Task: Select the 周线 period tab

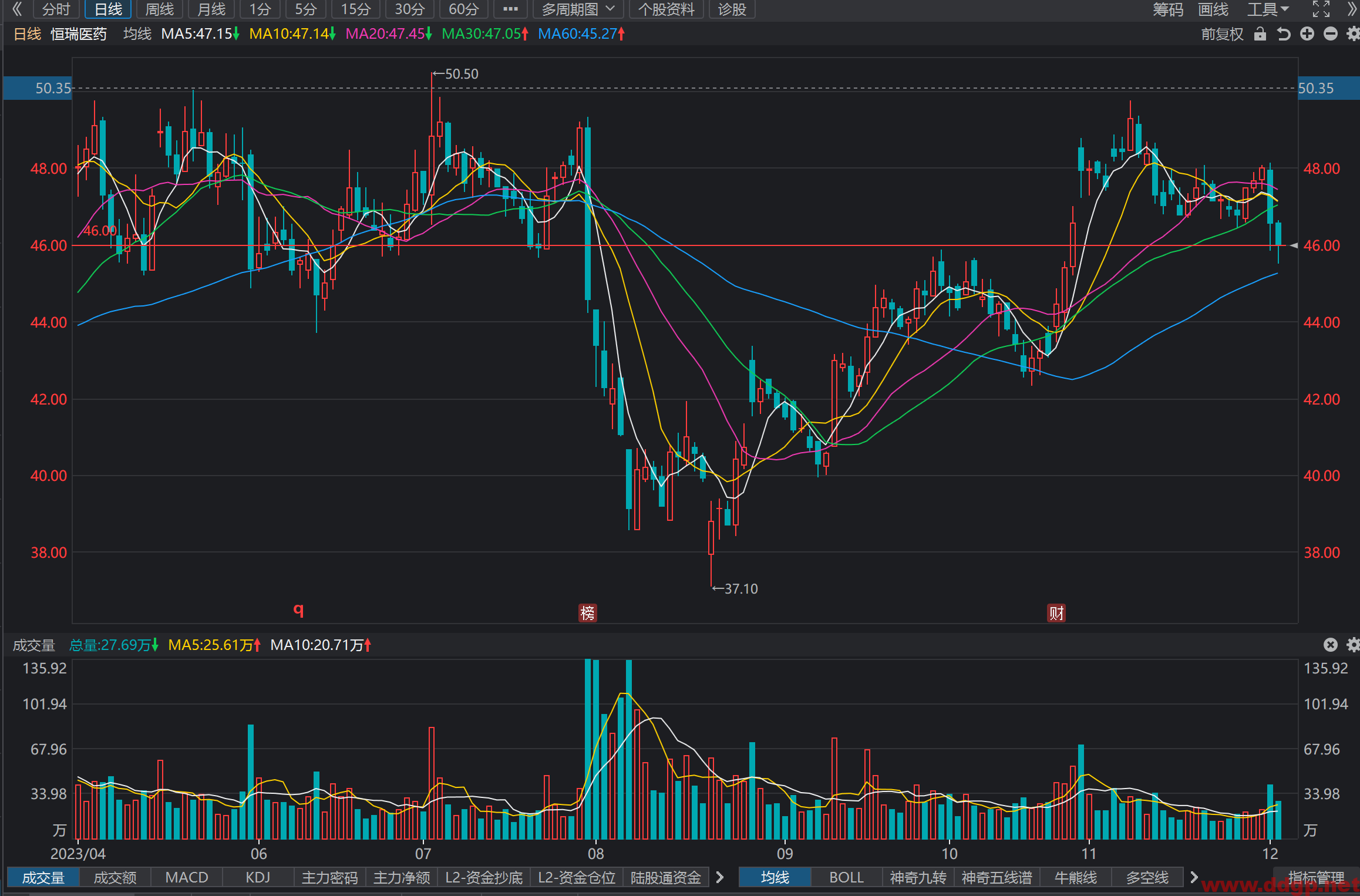Action: [159, 9]
